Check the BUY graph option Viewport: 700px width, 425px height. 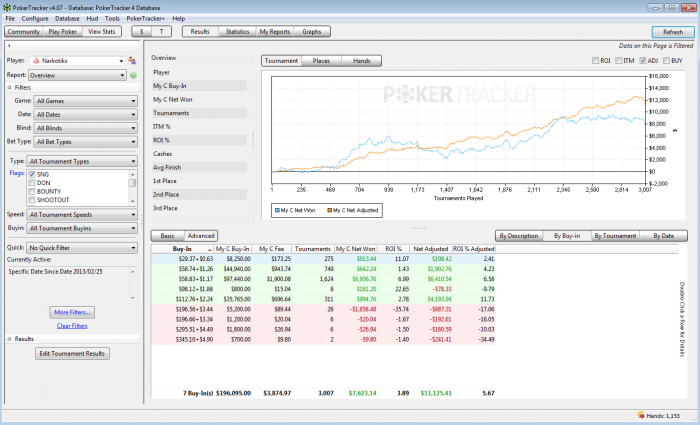point(666,61)
